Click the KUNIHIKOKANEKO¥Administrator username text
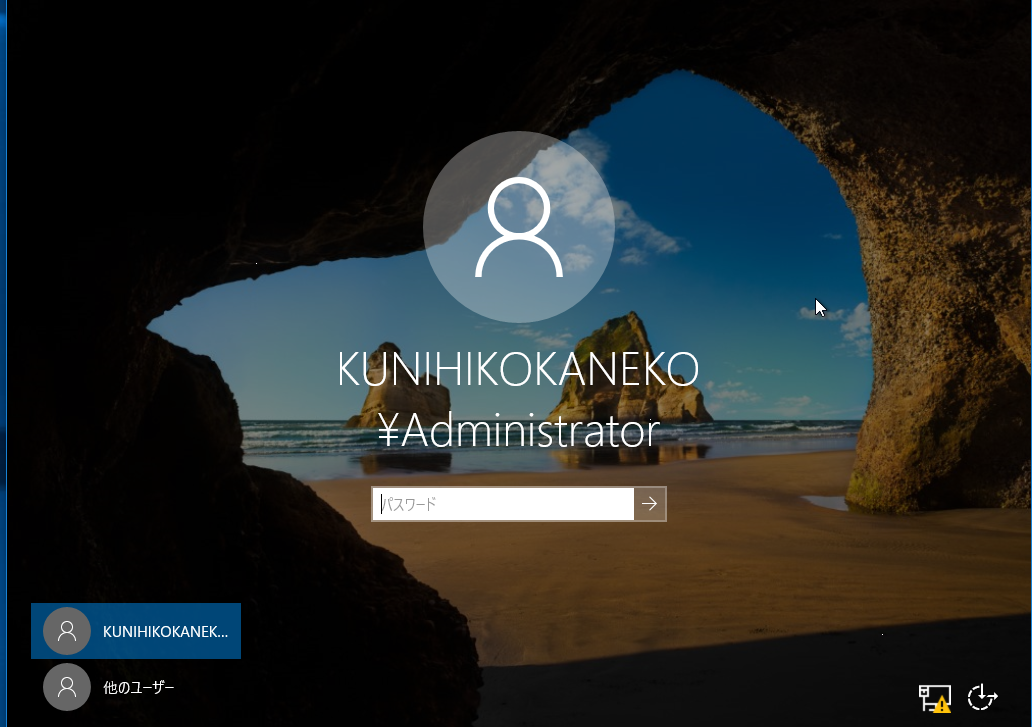The image size is (1032, 727). pyautogui.click(x=518, y=400)
